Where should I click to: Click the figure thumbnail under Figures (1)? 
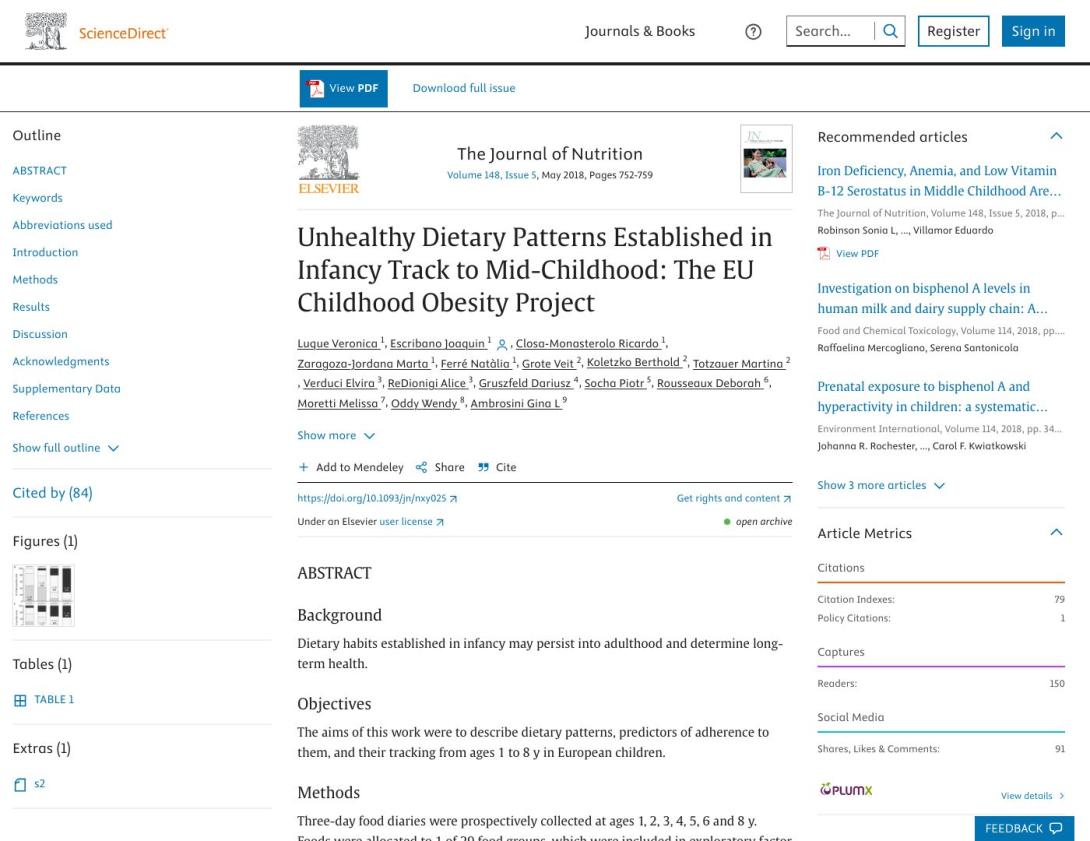tap(44, 594)
